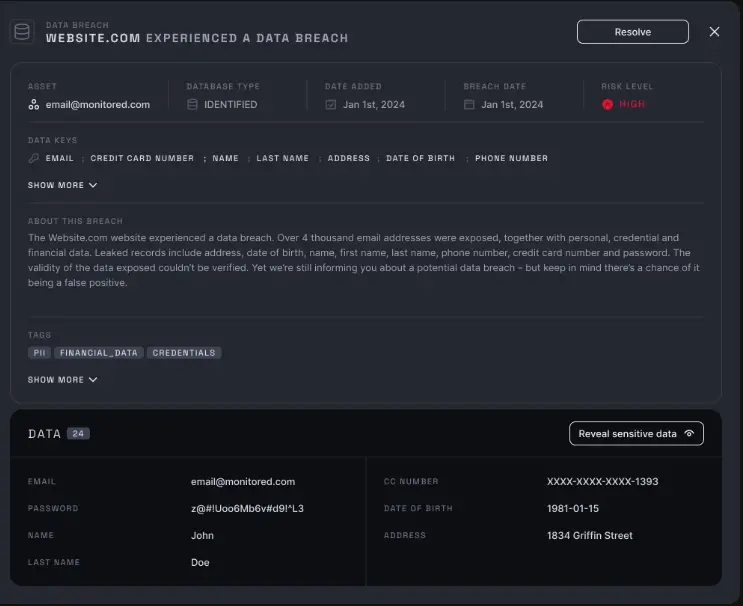Select the CREDENTIALS tag
743x606 pixels.
point(184,353)
